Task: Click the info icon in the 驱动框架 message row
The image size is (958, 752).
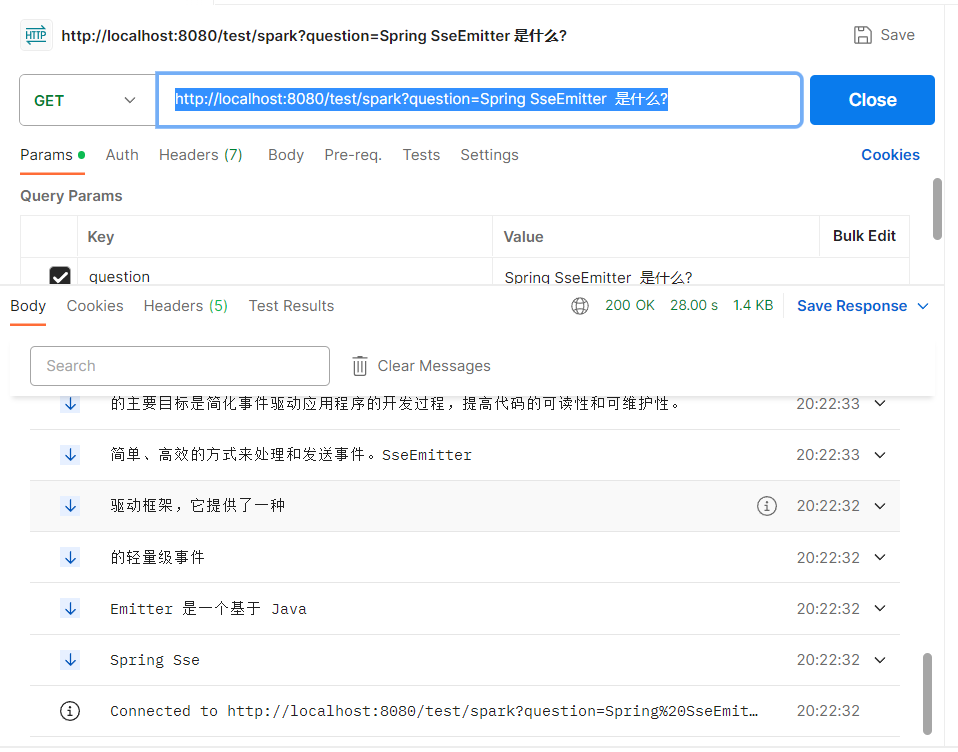Action: (x=766, y=506)
